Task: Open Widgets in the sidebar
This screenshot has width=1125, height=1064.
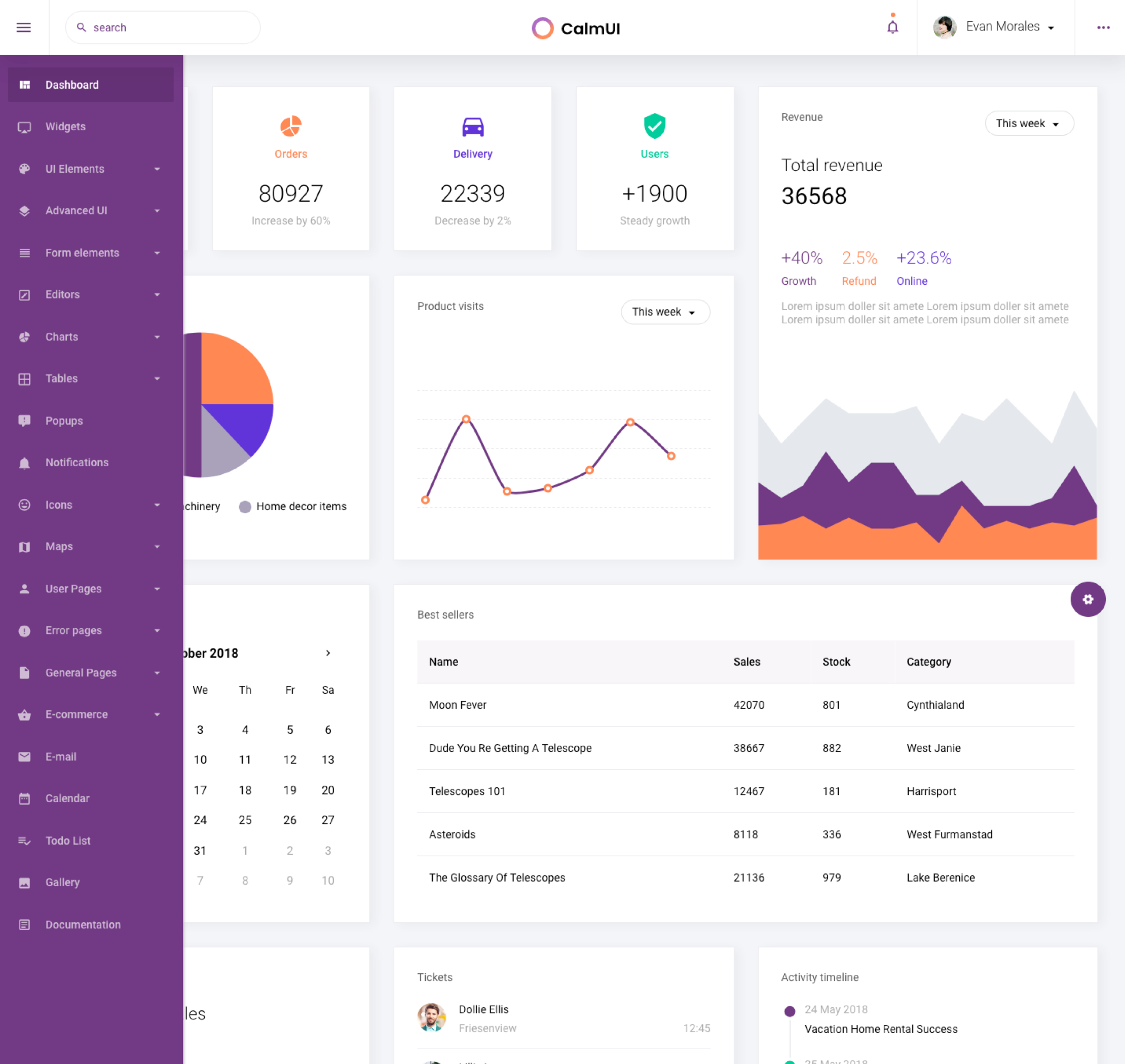Action: (65, 127)
